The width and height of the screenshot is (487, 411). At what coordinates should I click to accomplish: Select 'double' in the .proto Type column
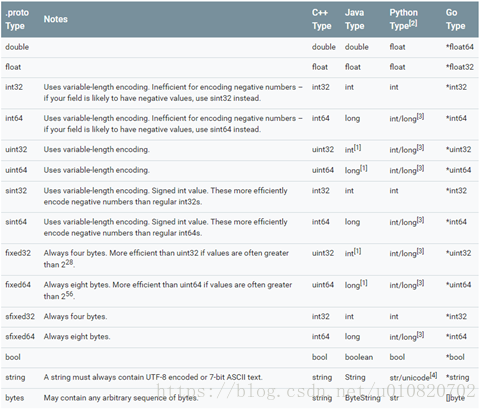(x=17, y=47)
